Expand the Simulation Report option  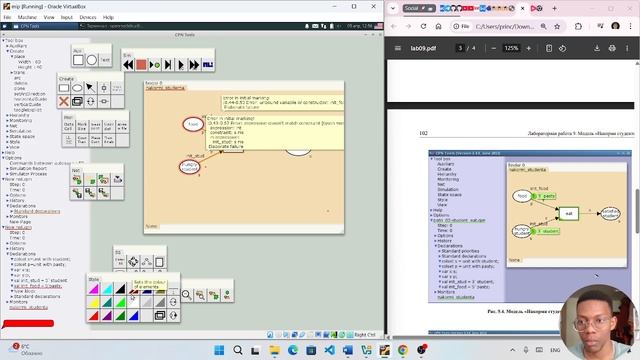(7, 169)
